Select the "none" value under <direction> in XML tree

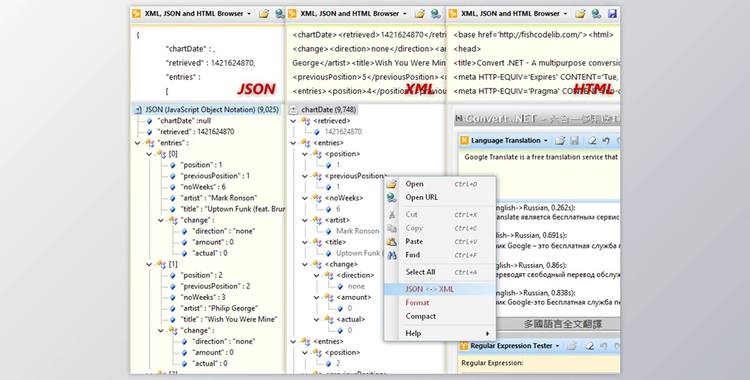(x=356, y=287)
